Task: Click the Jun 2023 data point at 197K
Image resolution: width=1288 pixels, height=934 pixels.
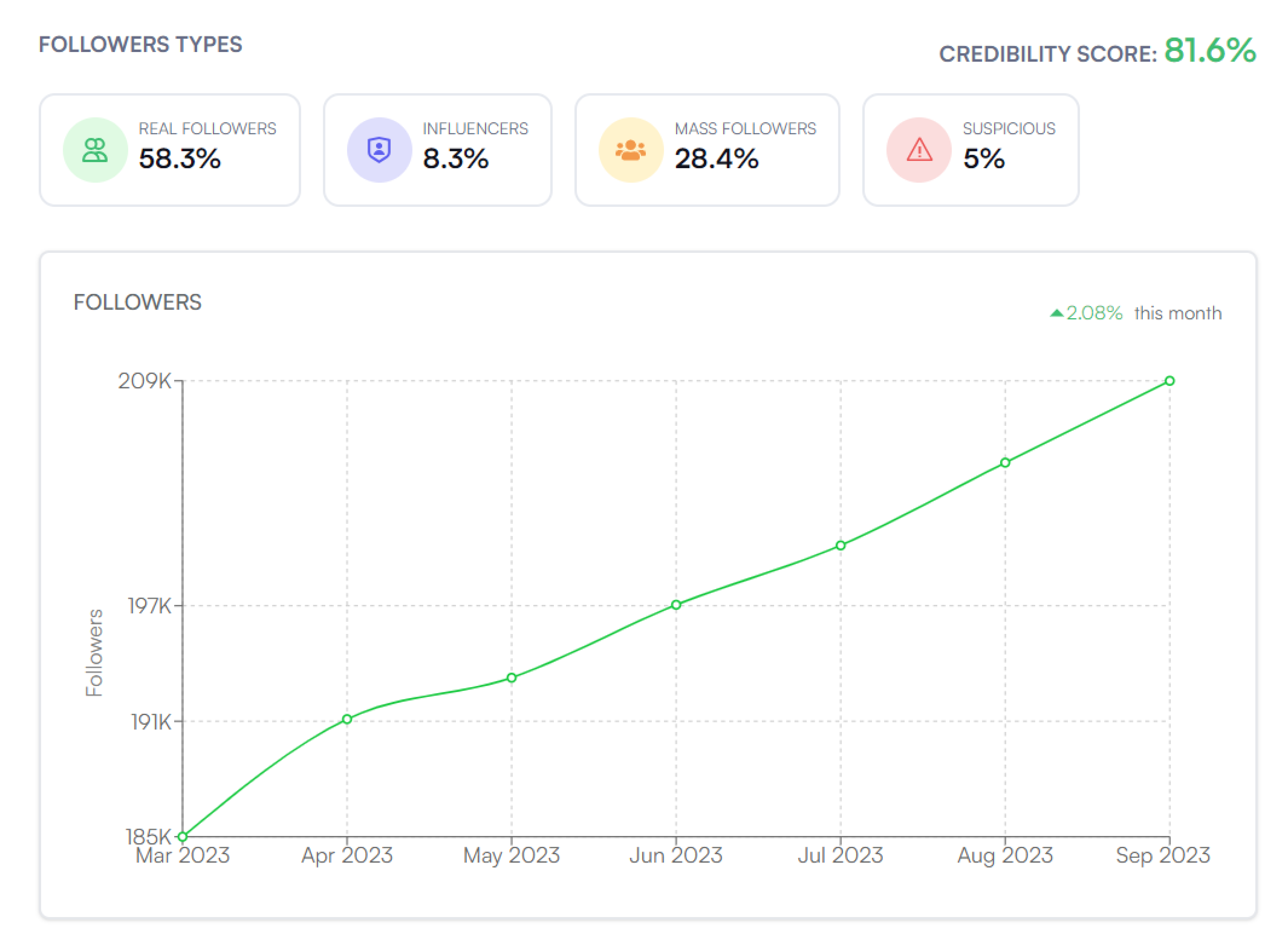Action: click(676, 605)
